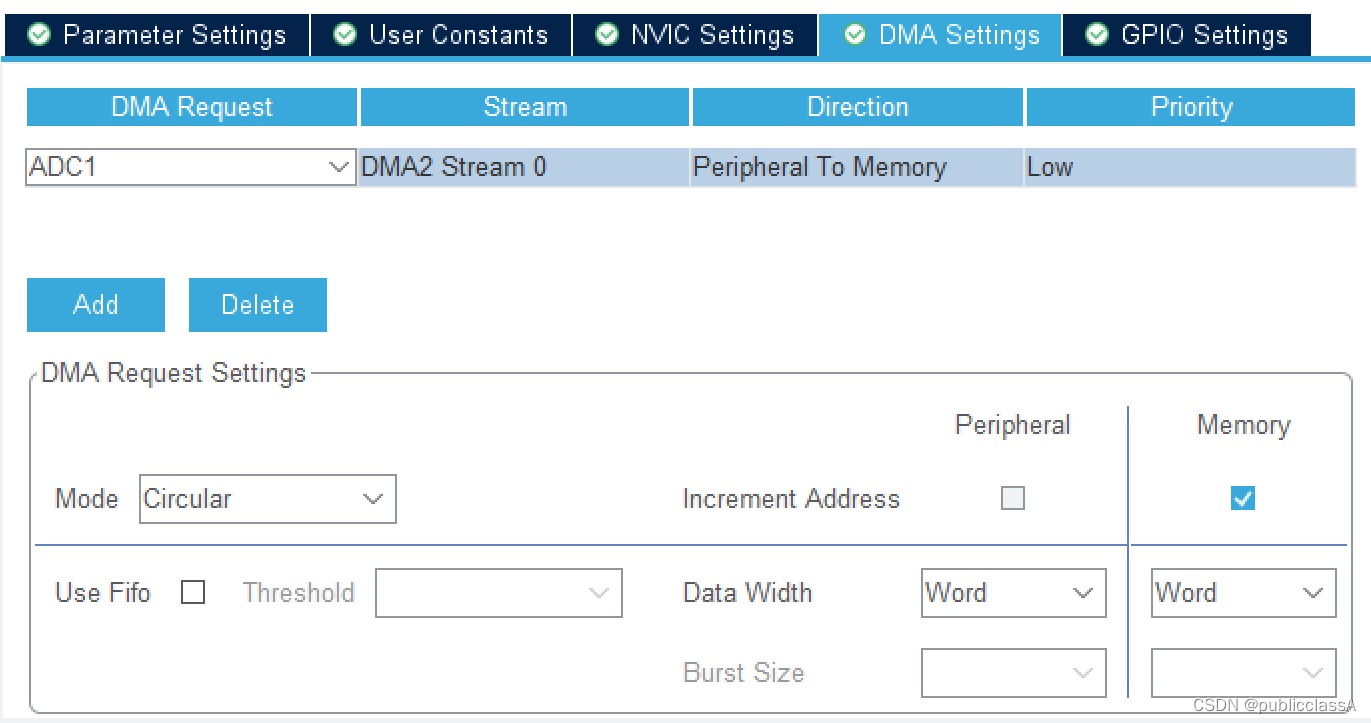Click the GPIO Settings green check icon

[1097, 35]
